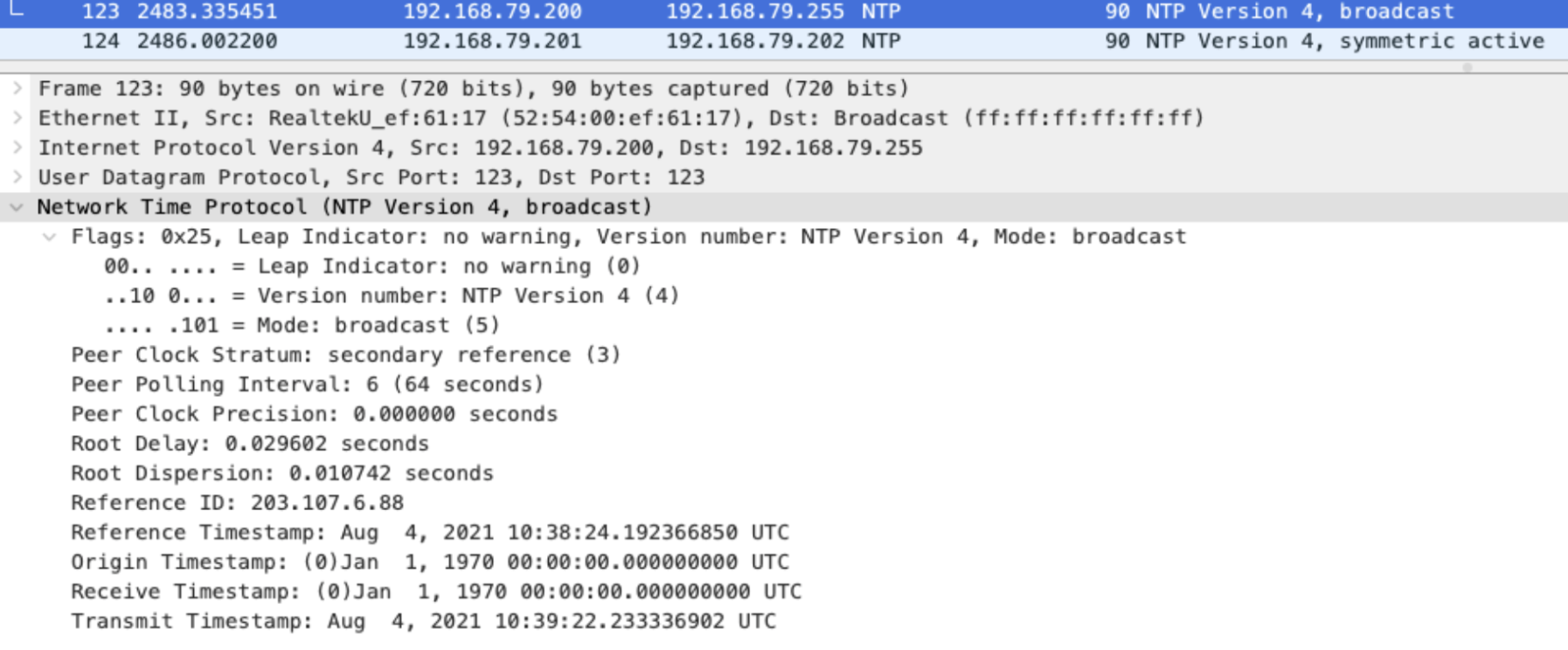
Task: Expand the Frame 123 details section
Action: pos(17,87)
